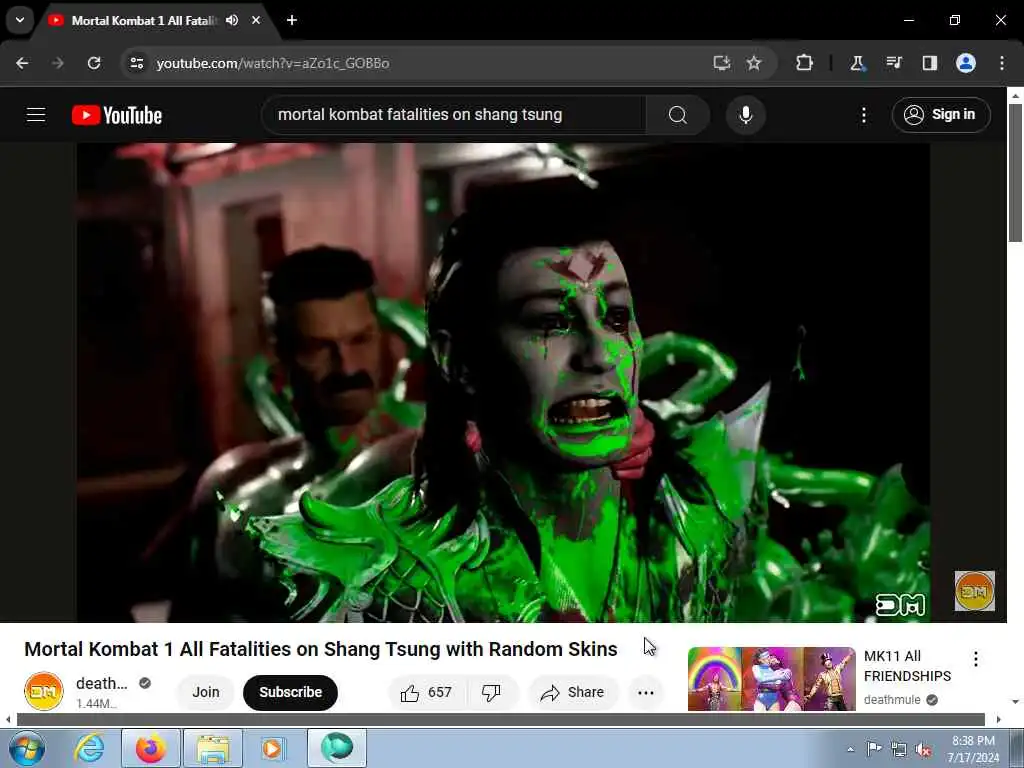
Task: Dislike this video
Action: [x=492, y=692]
